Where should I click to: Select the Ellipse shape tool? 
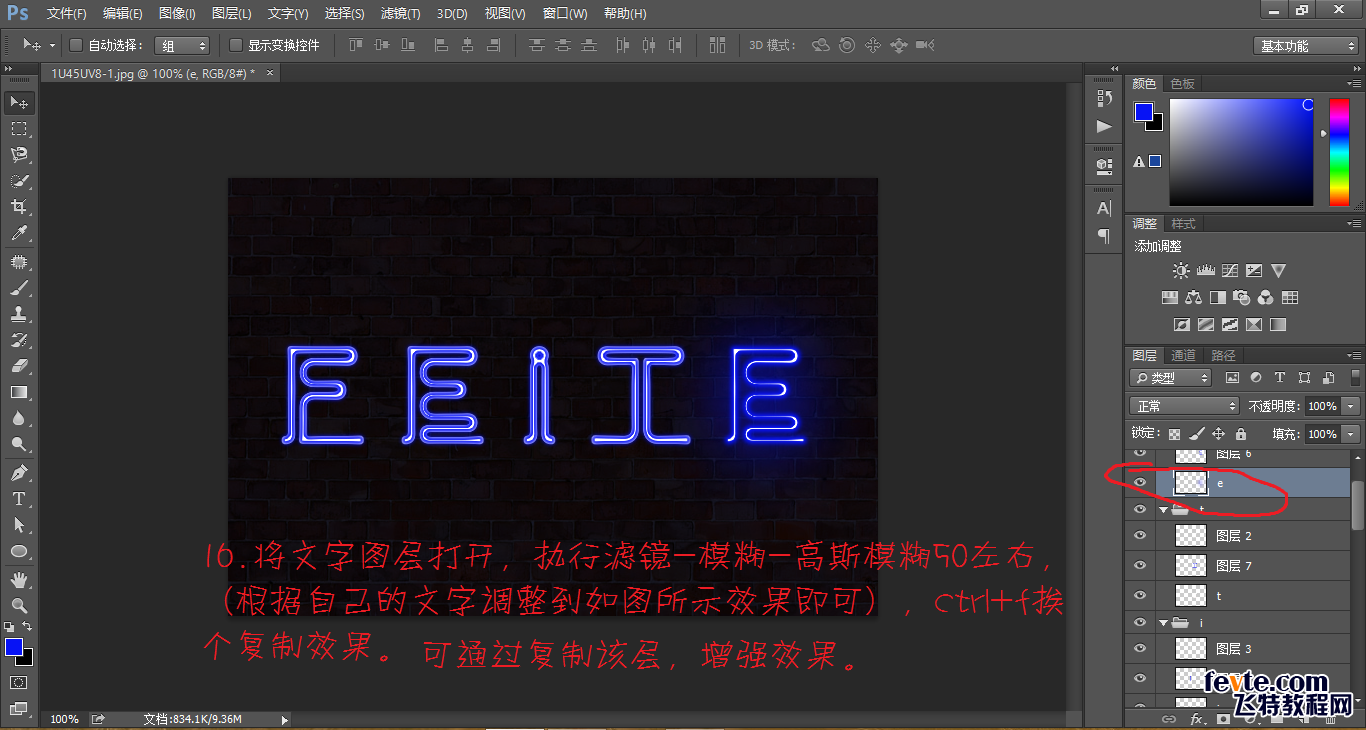pos(19,551)
